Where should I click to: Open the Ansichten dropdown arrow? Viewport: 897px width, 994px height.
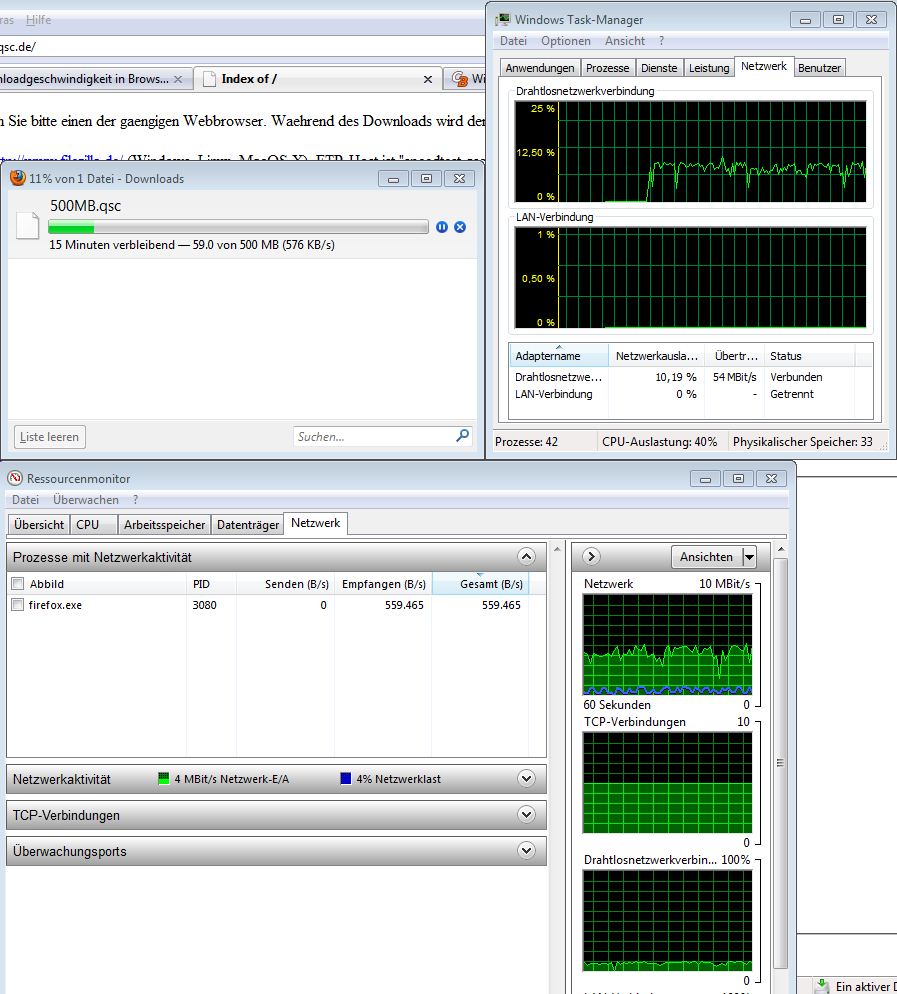point(749,557)
